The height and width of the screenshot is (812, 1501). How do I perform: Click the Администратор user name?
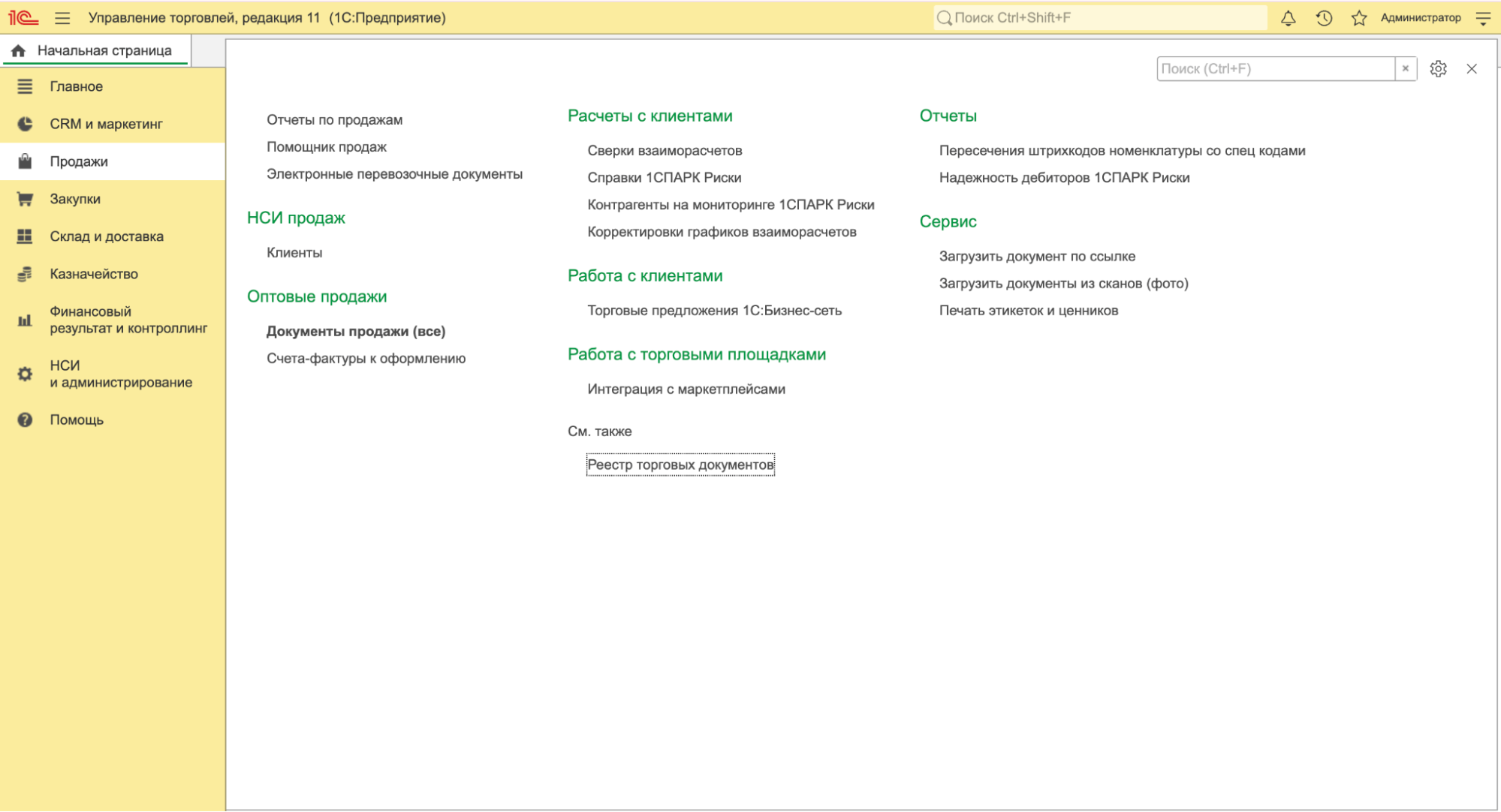[x=1420, y=17]
